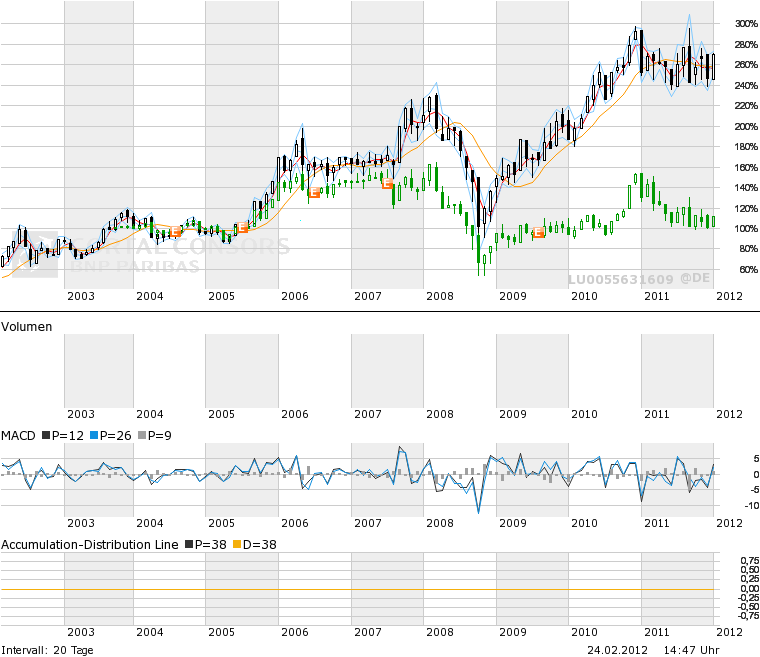Click the blue MACD P=26 legend swatch
The image size is (760, 657).
point(93,435)
